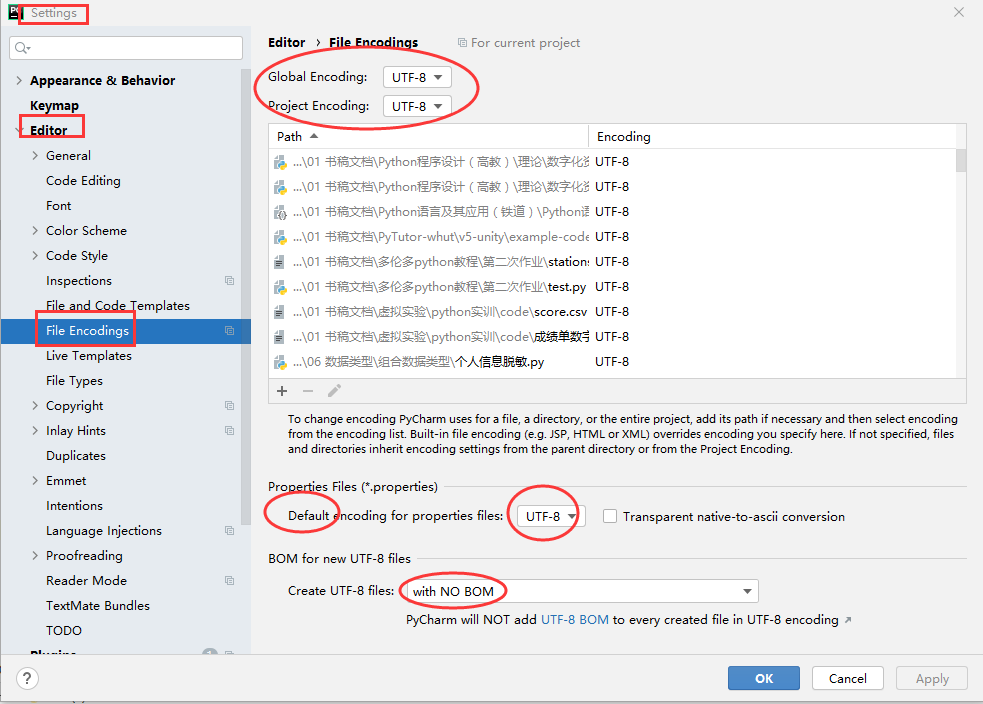The width and height of the screenshot is (983, 704).
Task: Click the For current project icon
Action: click(462, 43)
